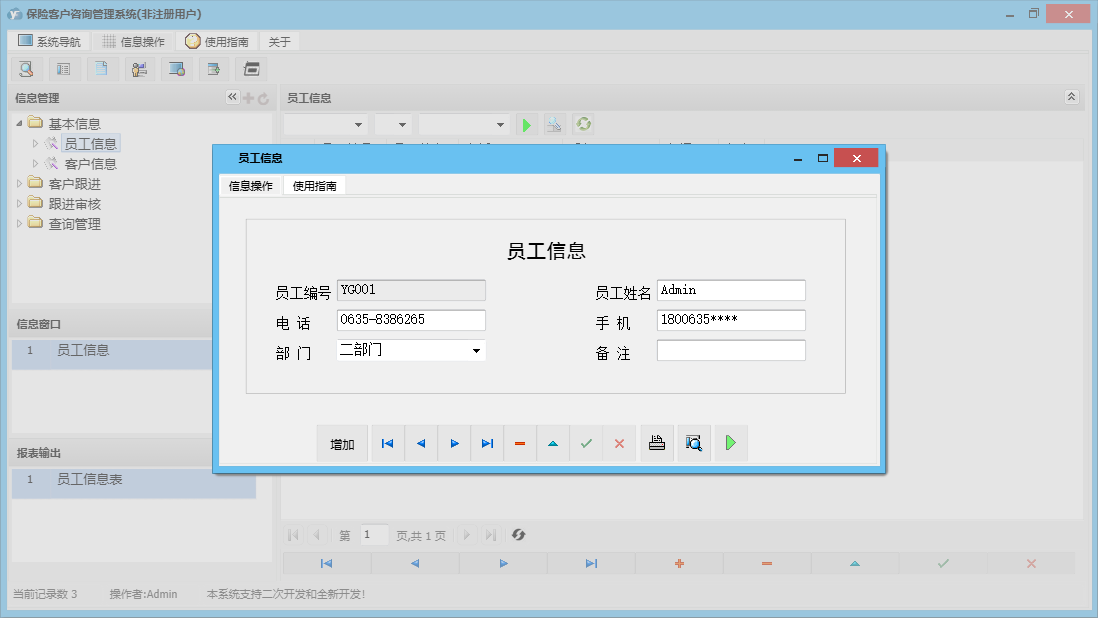Screen dimensions: 1098x618
Task: Click the 增加 add button
Action: click(342, 443)
